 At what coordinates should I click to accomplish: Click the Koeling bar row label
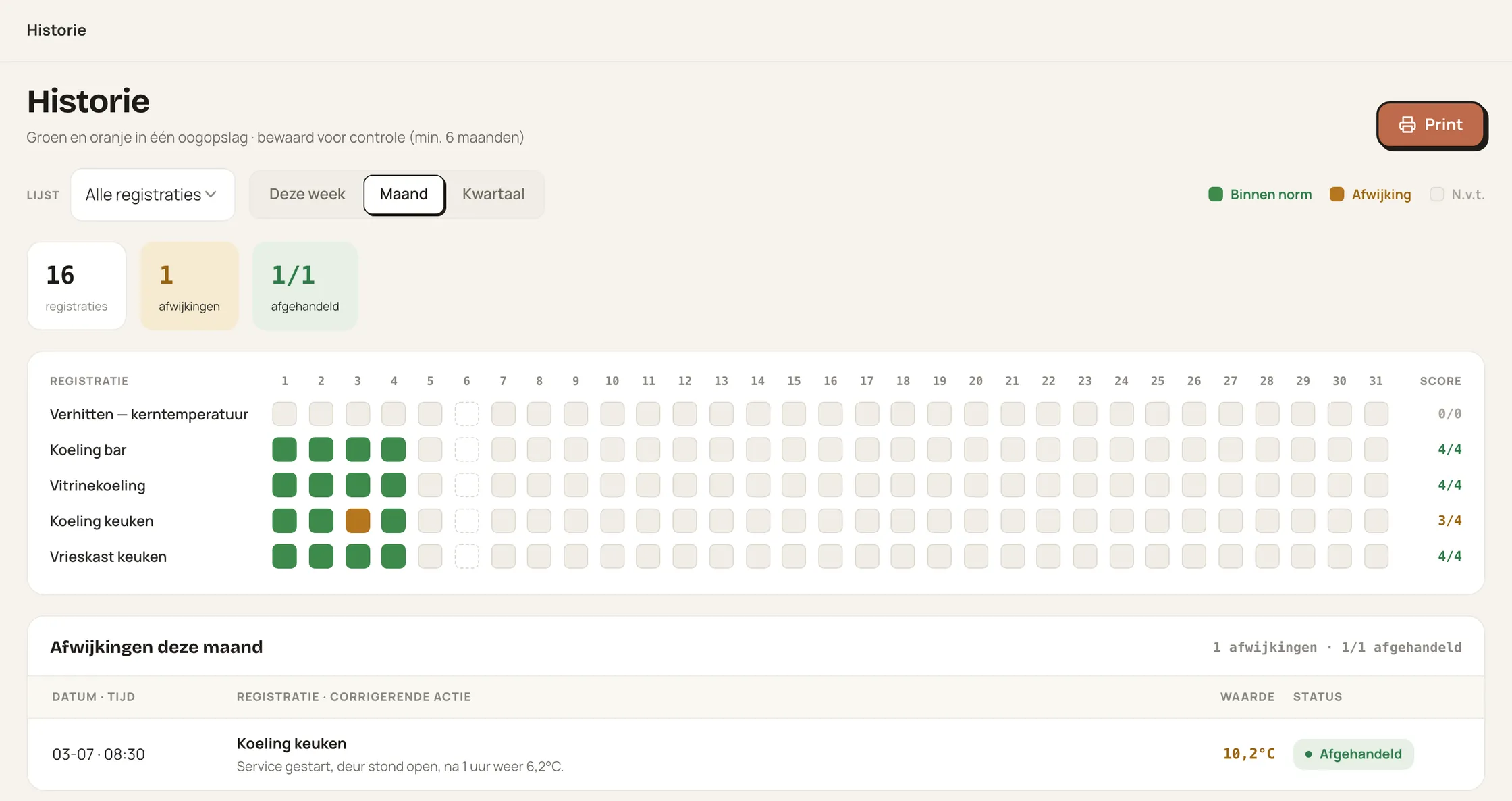coord(88,450)
